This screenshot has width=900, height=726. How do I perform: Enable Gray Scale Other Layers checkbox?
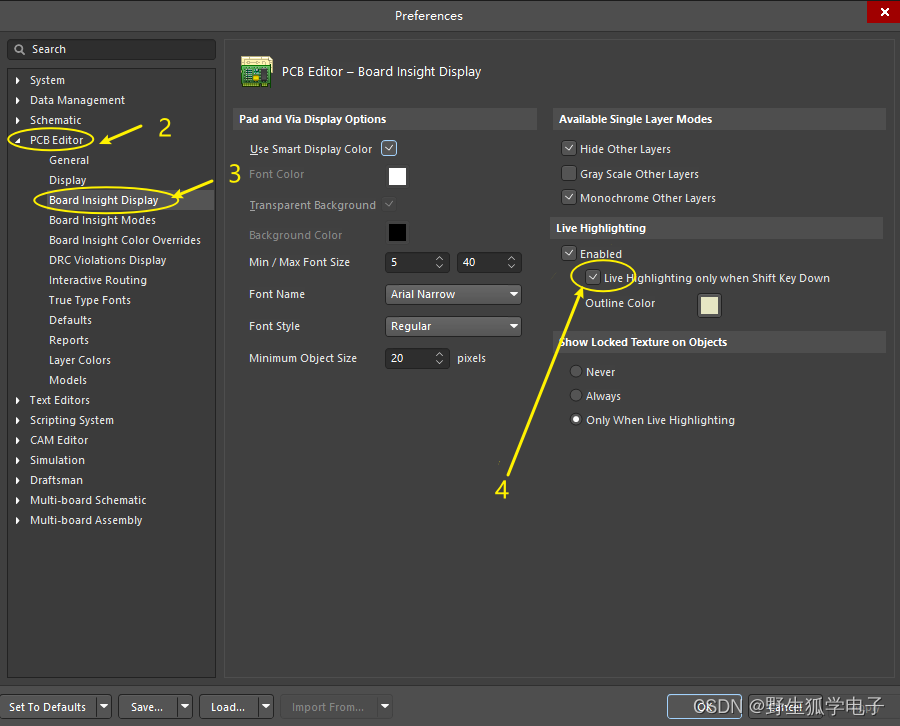click(568, 173)
